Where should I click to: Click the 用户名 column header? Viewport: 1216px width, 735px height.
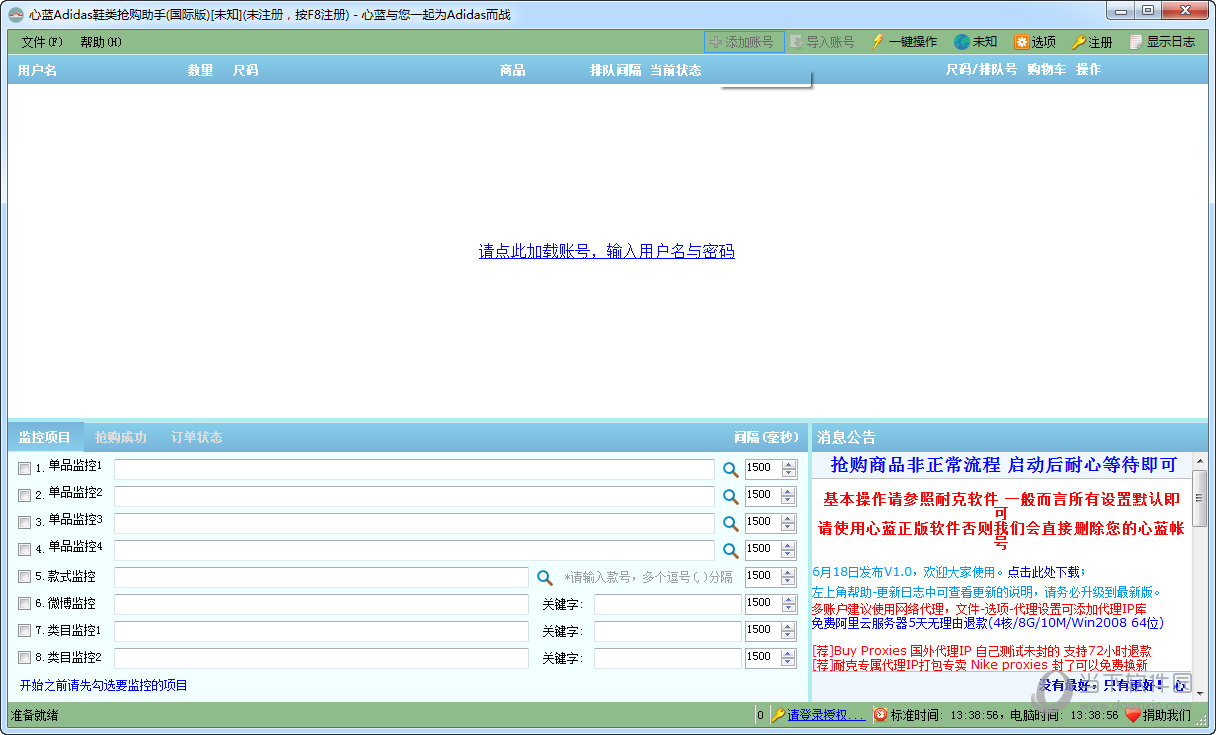(37, 70)
